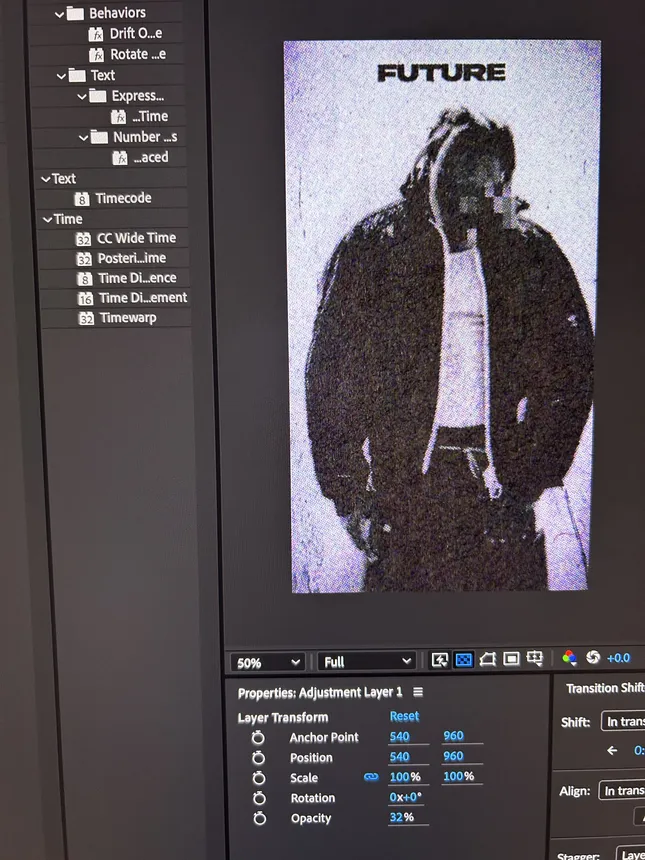This screenshot has height=860, width=645.
Task: Collapse the Number ...s folder
Action: [84, 138]
